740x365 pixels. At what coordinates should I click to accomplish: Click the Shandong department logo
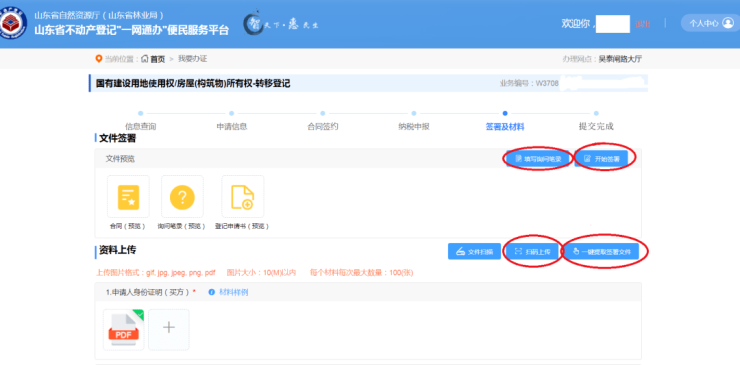(x=13, y=23)
